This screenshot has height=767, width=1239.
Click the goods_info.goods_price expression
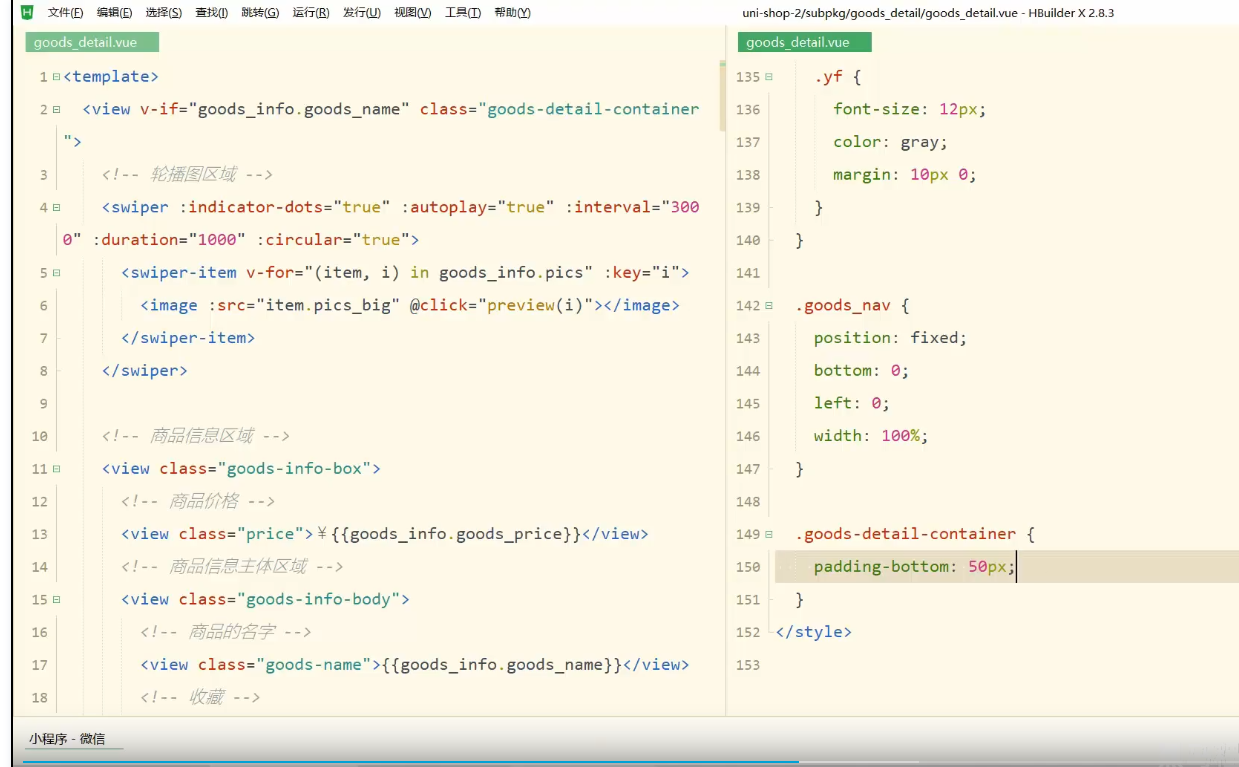point(456,534)
